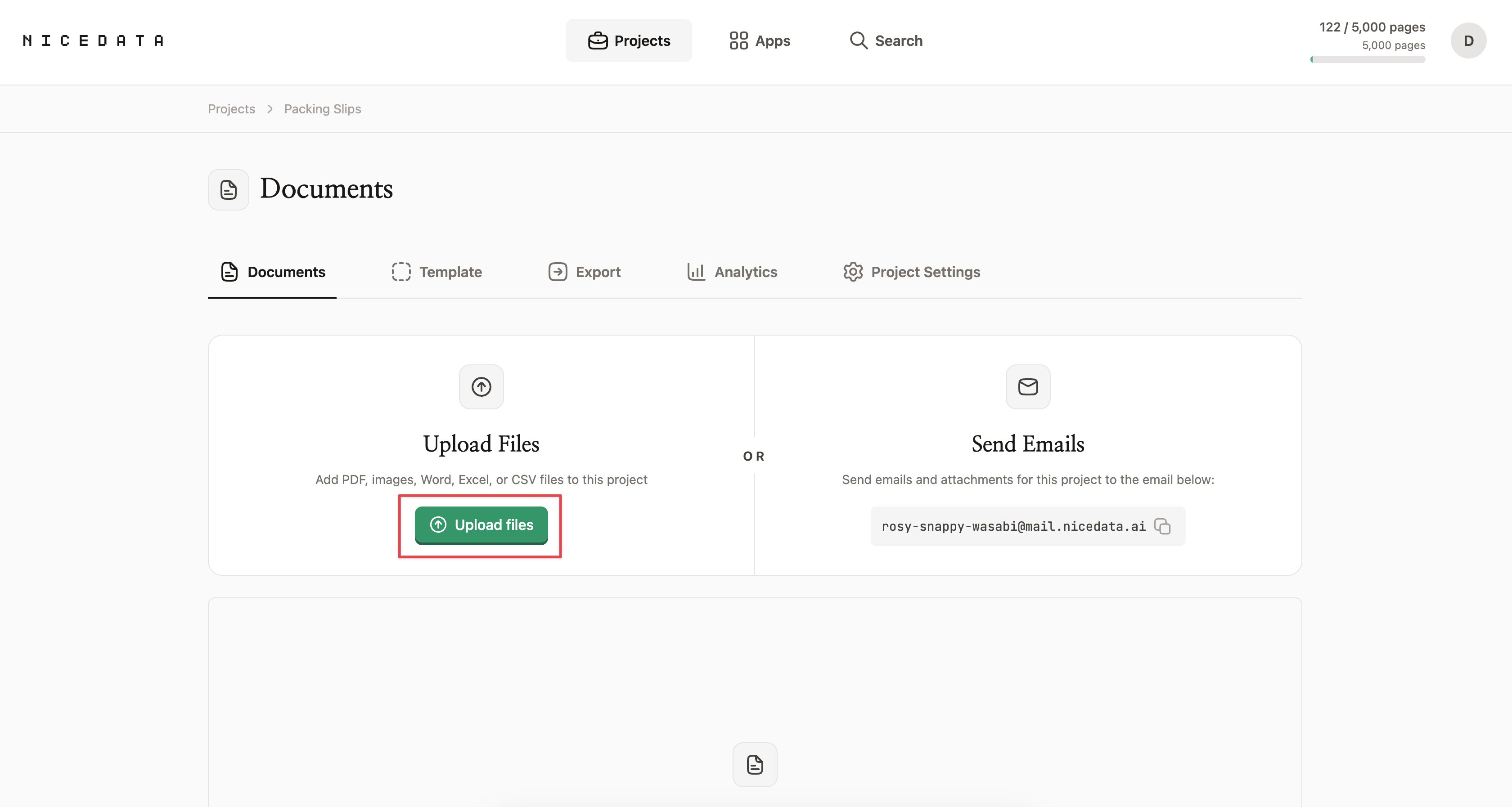1512x807 pixels.
Task: Click document icon beside Documents heading
Action: [228, 189]
